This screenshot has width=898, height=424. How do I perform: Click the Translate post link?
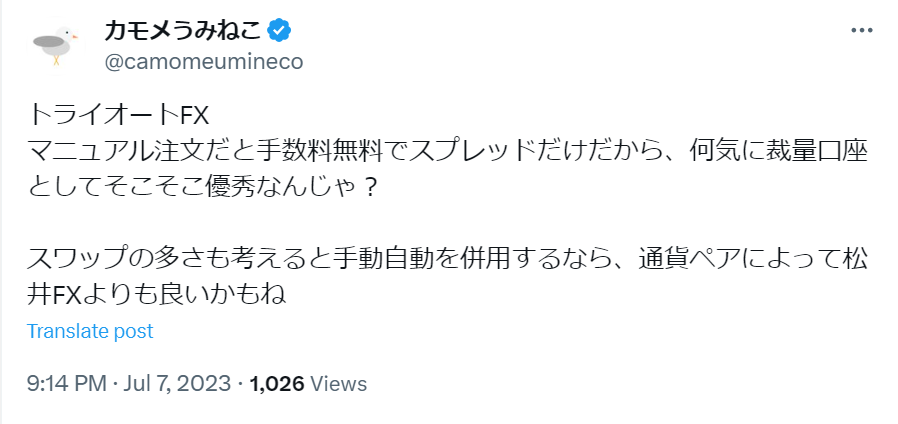click(x=90, y=331)
